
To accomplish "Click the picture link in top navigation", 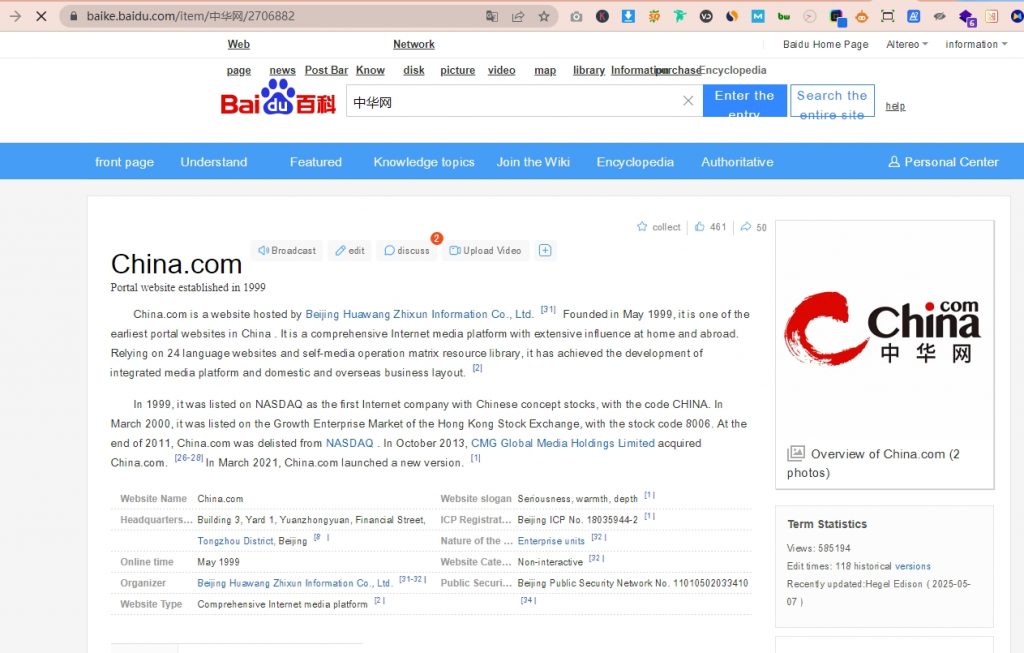I will click(458, 71).
